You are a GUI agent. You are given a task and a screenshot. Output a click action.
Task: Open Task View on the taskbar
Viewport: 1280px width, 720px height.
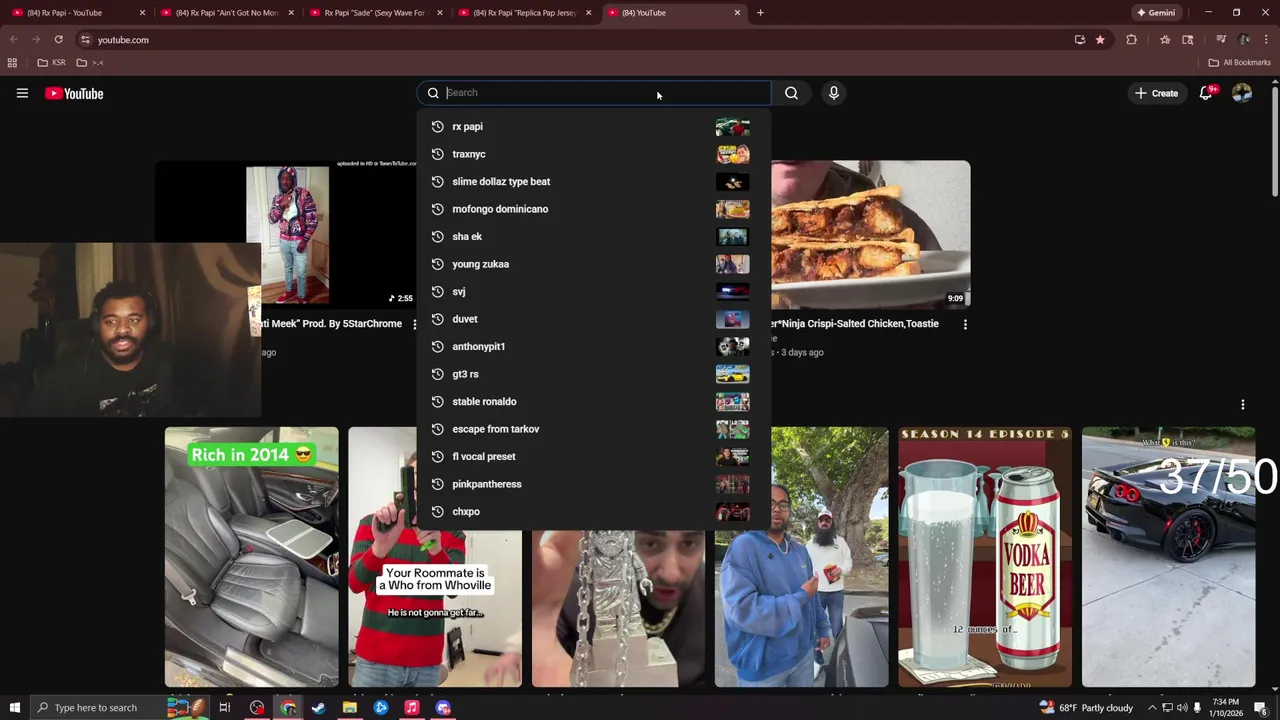225,708
